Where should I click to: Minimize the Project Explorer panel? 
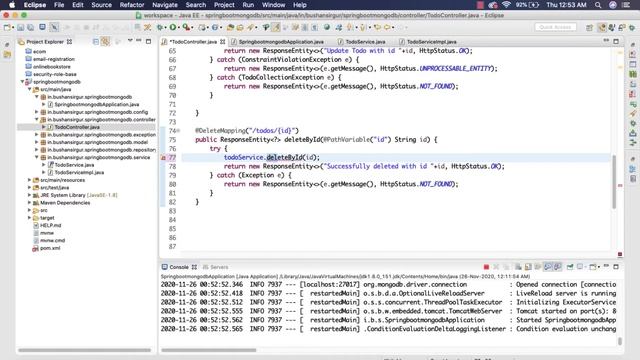click(x=139, y=41)
